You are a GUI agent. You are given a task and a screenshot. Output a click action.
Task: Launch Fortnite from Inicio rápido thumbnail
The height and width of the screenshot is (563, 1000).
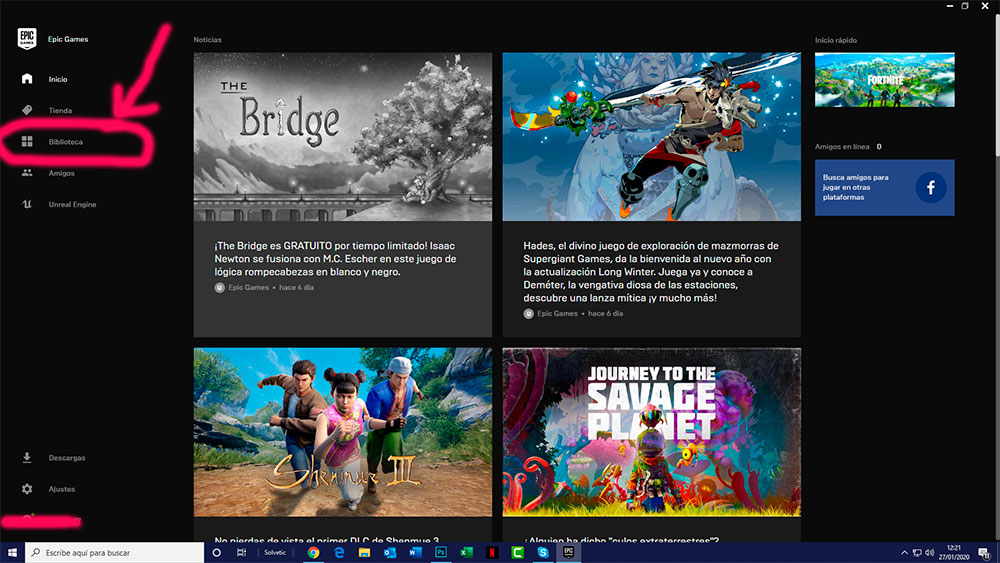(x=885, y=80)
